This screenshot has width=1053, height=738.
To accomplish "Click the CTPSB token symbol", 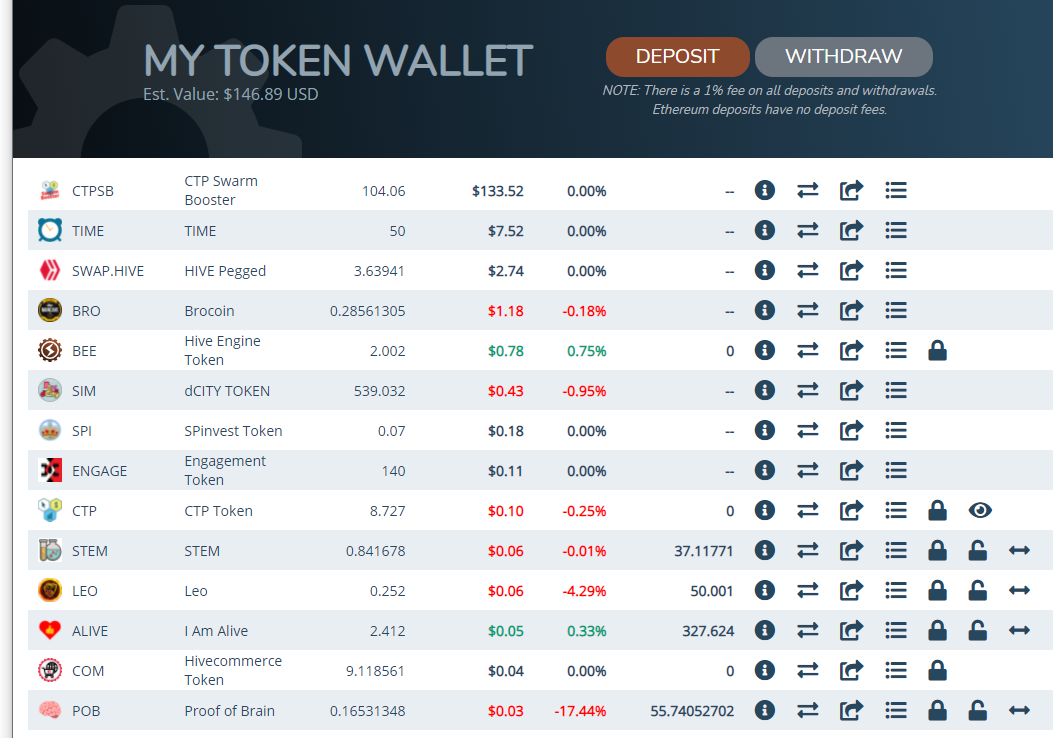I will 93,191.
